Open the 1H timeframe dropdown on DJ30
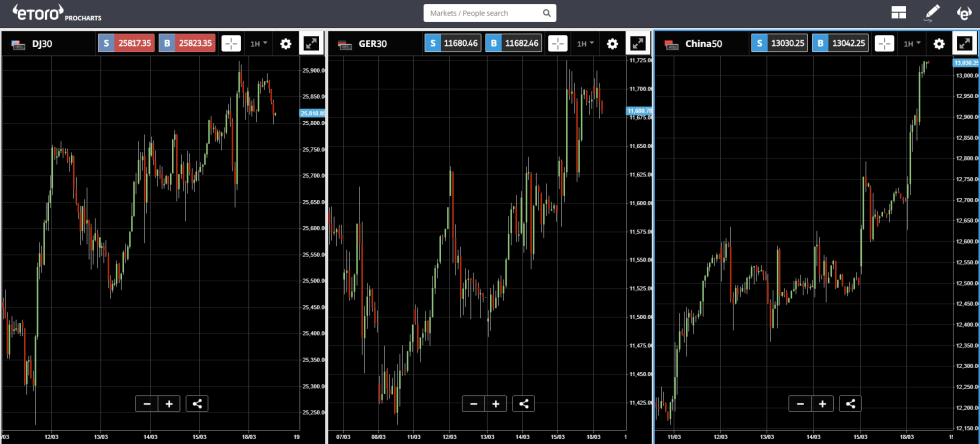Image resolution: width=980 pixels, height=444 pixels. click(259, 44)
